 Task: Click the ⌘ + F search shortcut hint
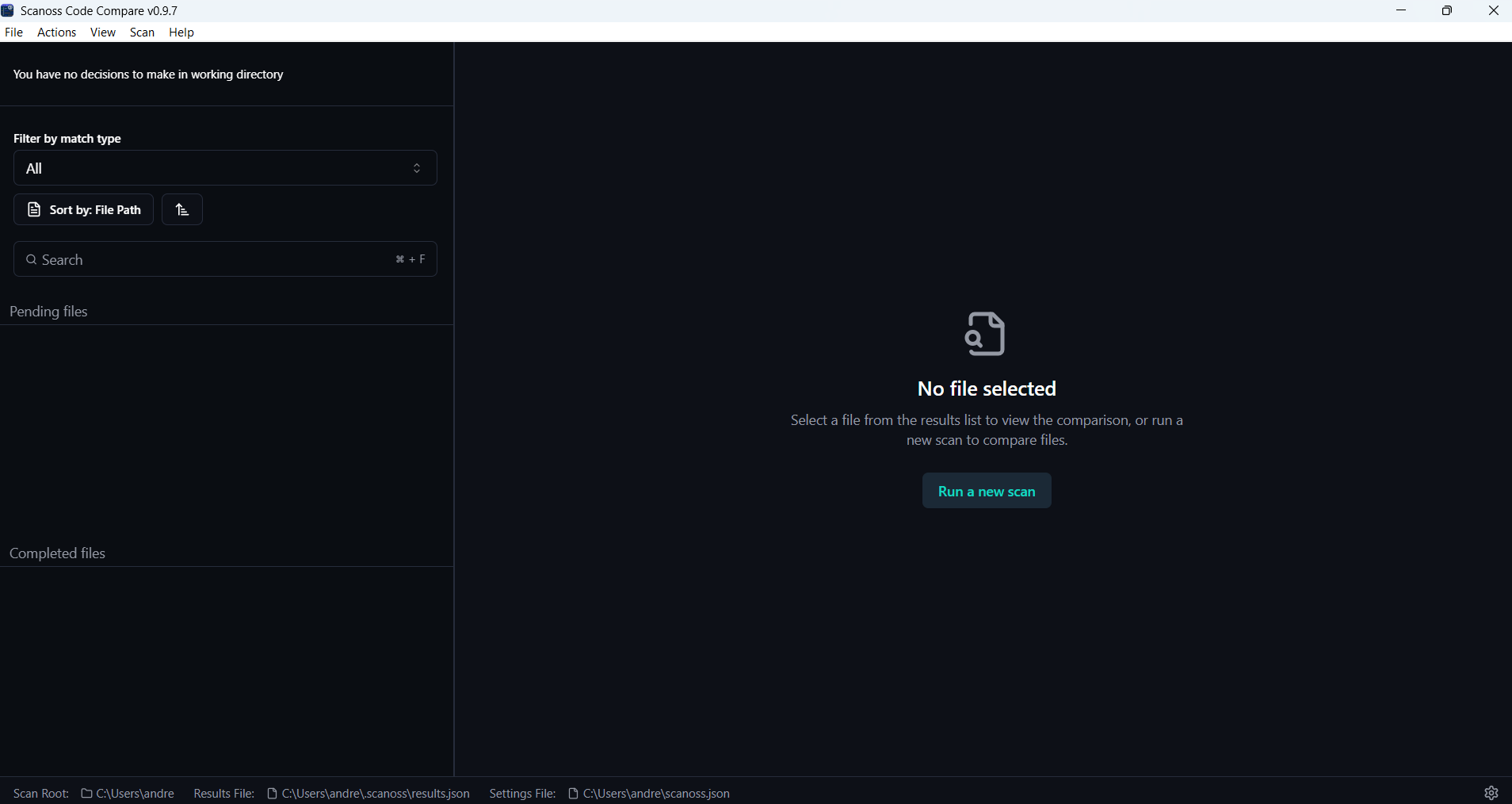pyautogui.click(x=410, y=259)
